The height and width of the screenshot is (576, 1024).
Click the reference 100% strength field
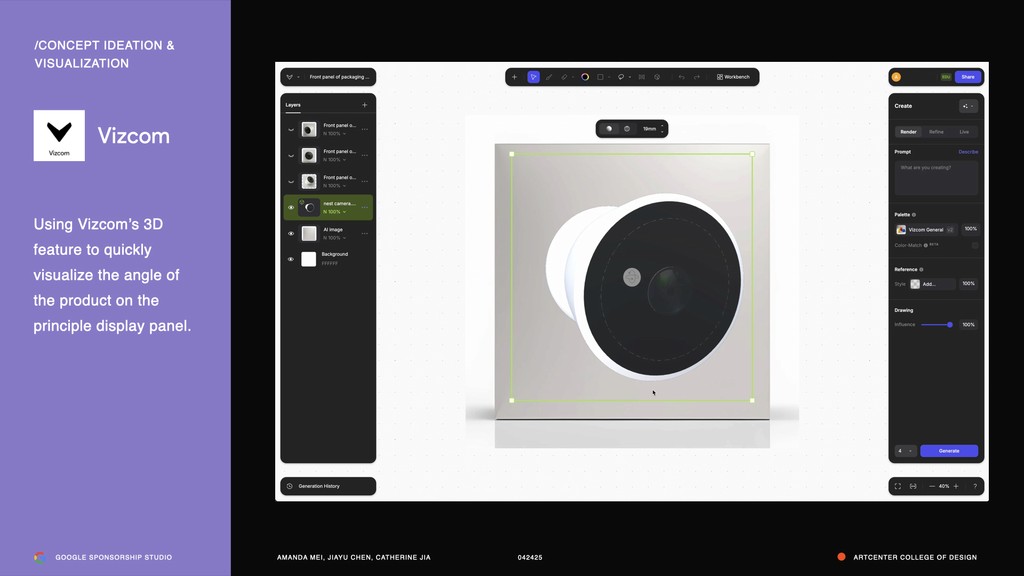tap(968, 284)
